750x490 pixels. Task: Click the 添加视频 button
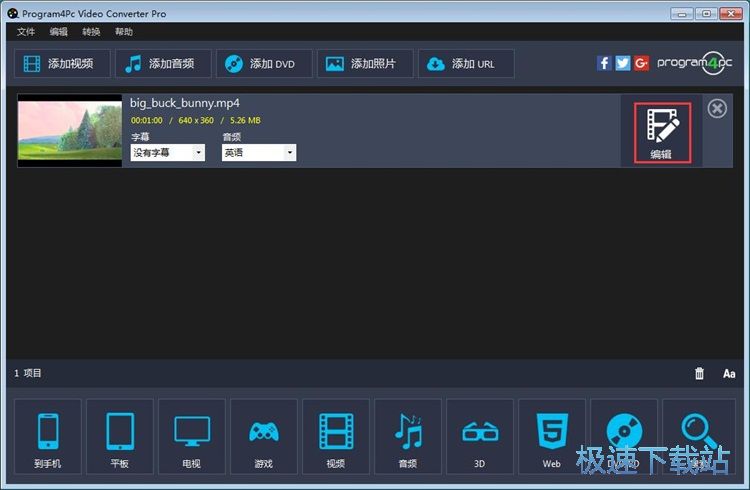62,64
